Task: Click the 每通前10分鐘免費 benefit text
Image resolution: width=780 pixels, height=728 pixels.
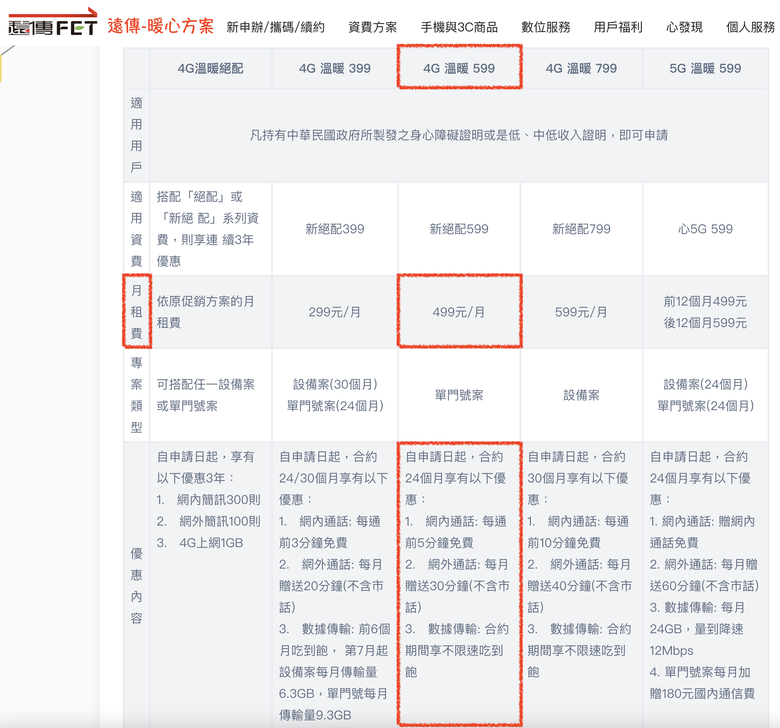Action: click(578, 532)
